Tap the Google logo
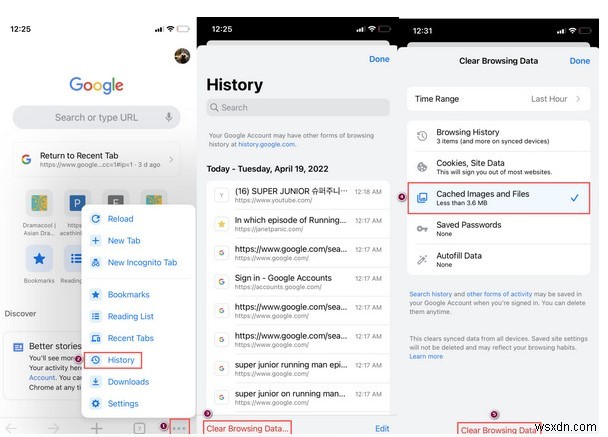The height and width of the screenshot is (437, 608). 97,85
